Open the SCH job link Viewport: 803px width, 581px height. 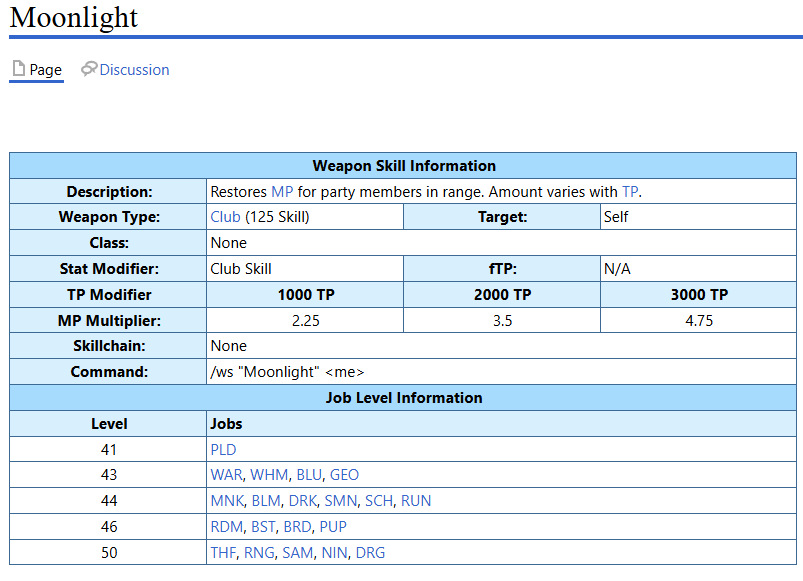pos(379,501)
